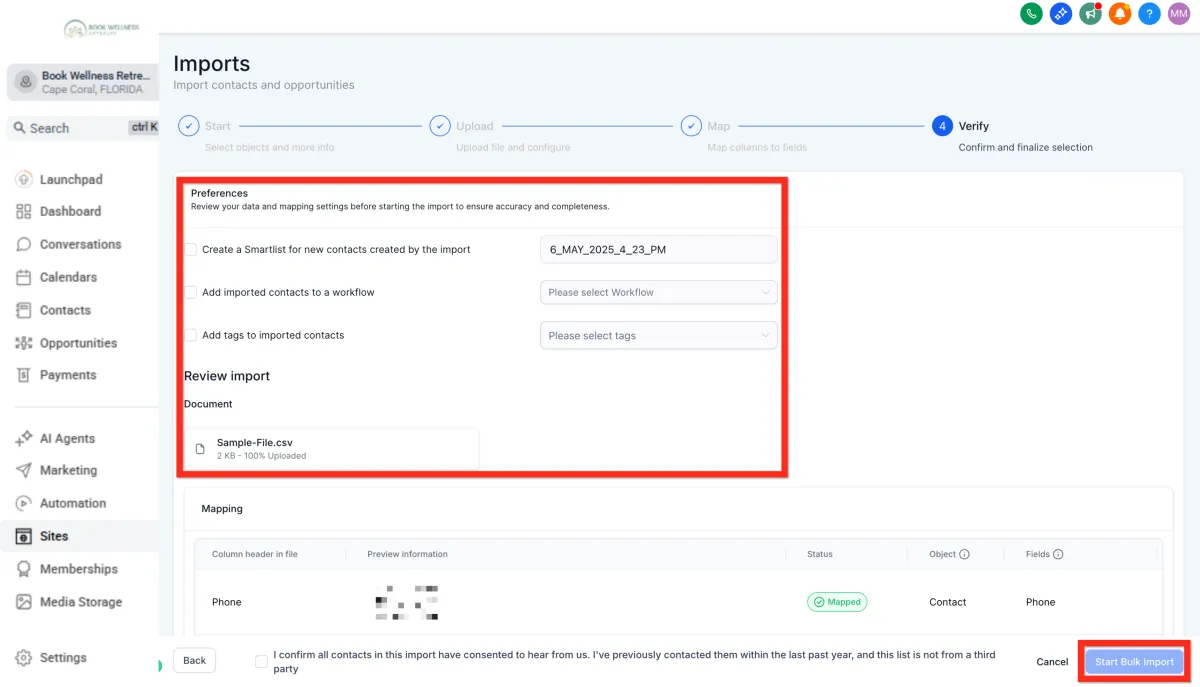Enable Create a Smartlist for new contacts
The width and height of the screenshot is (1200, 687).
[191, 250]
